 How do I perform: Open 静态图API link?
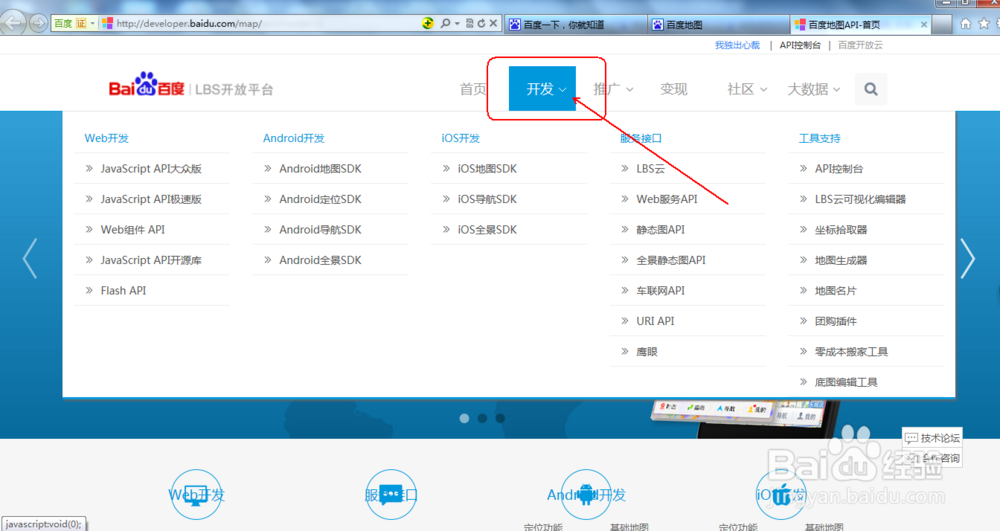coord(660,229)
